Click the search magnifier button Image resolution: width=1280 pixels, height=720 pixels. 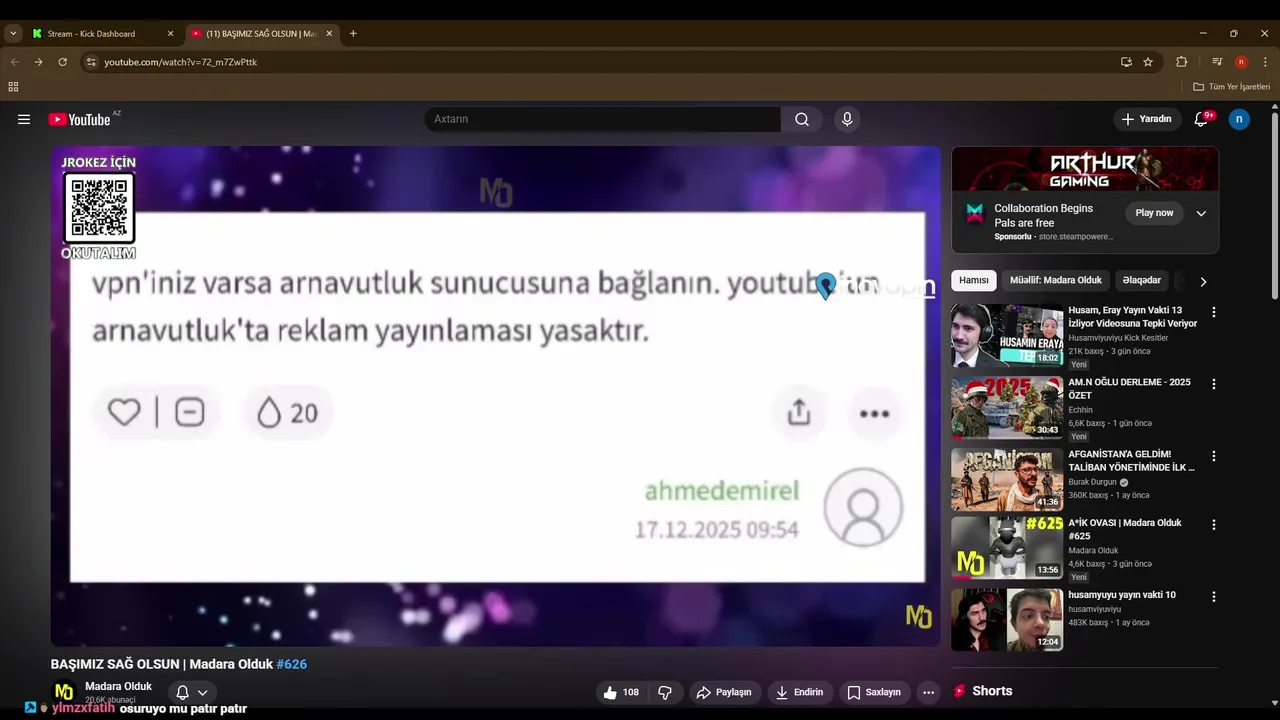point(802,119)
